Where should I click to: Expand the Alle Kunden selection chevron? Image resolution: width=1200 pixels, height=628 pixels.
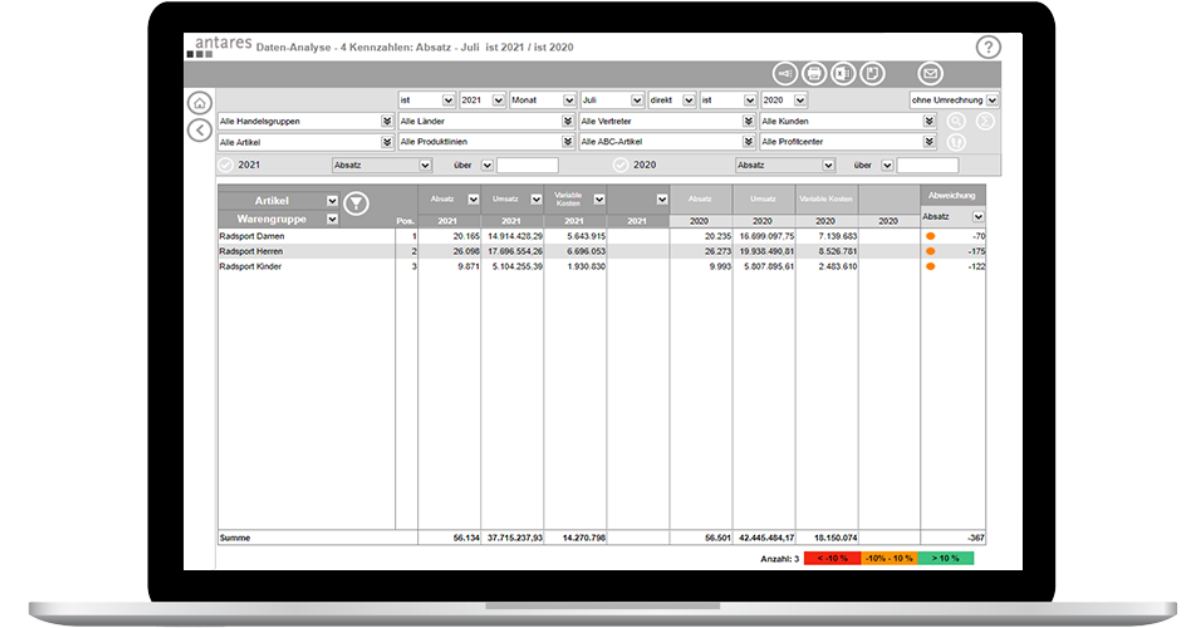point(927,120)
